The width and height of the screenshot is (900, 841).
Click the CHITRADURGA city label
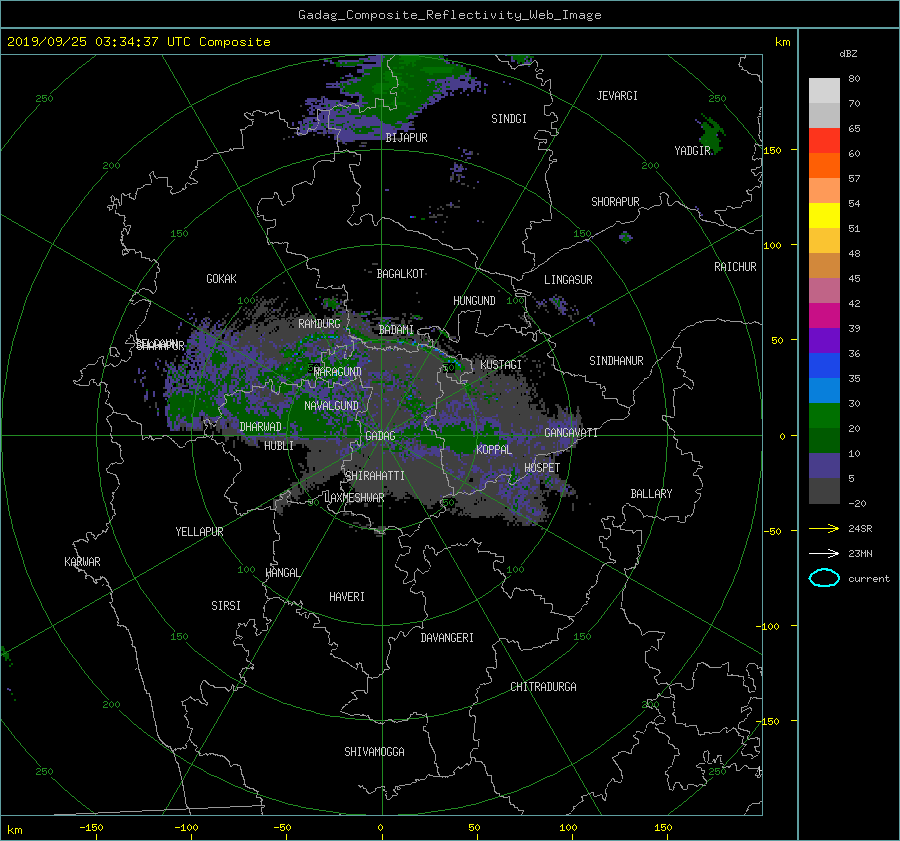543,687
